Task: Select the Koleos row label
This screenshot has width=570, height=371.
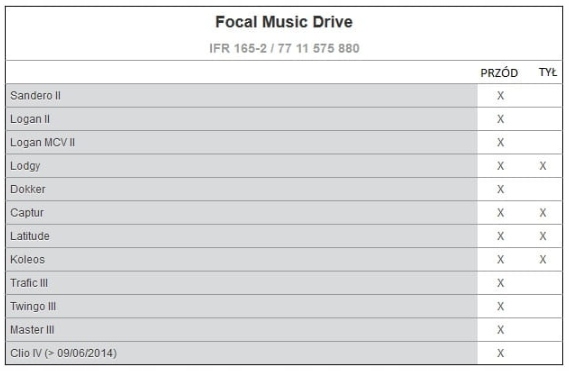Action: click(x=27, y=259)
